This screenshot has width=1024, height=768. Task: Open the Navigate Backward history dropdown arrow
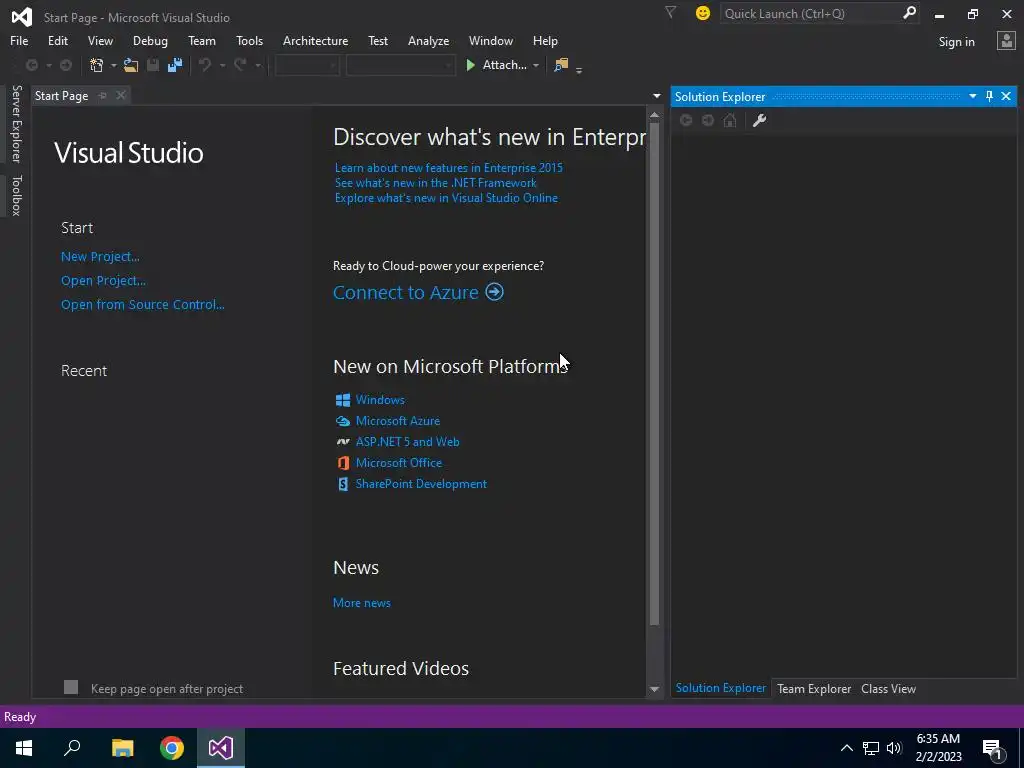(48, 65)
